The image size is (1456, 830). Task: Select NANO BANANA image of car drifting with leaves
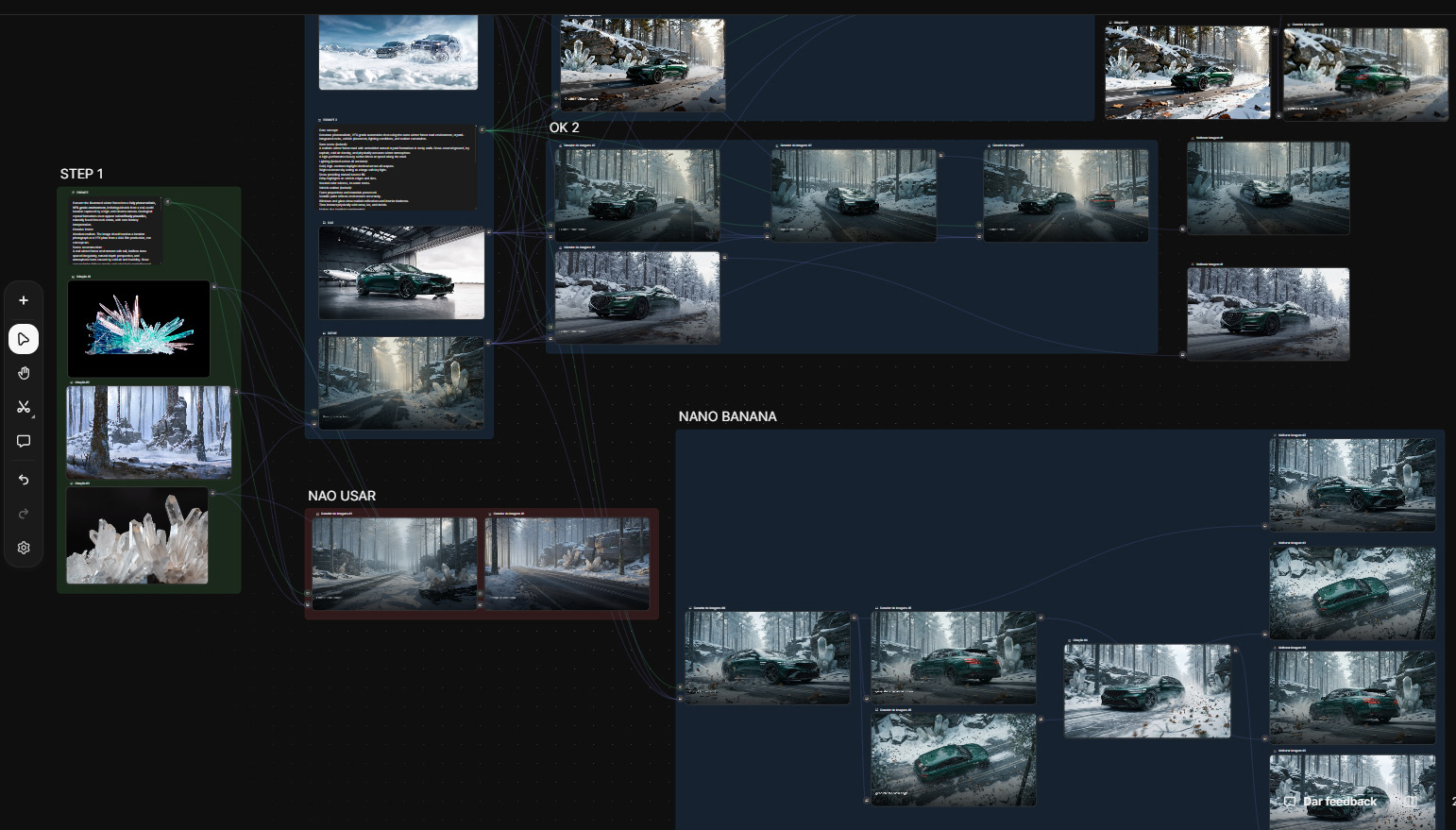pyautogui.click(x=1147, y=691)
